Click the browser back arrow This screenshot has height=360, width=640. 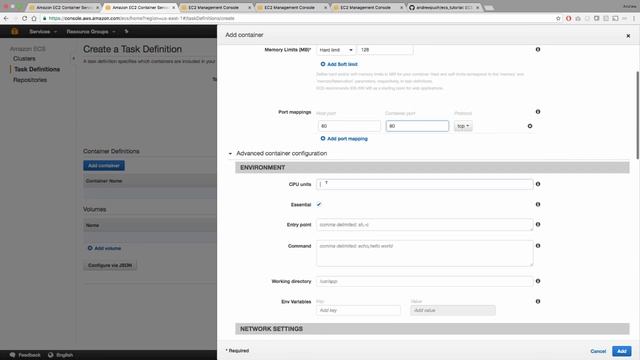point(6,18)
